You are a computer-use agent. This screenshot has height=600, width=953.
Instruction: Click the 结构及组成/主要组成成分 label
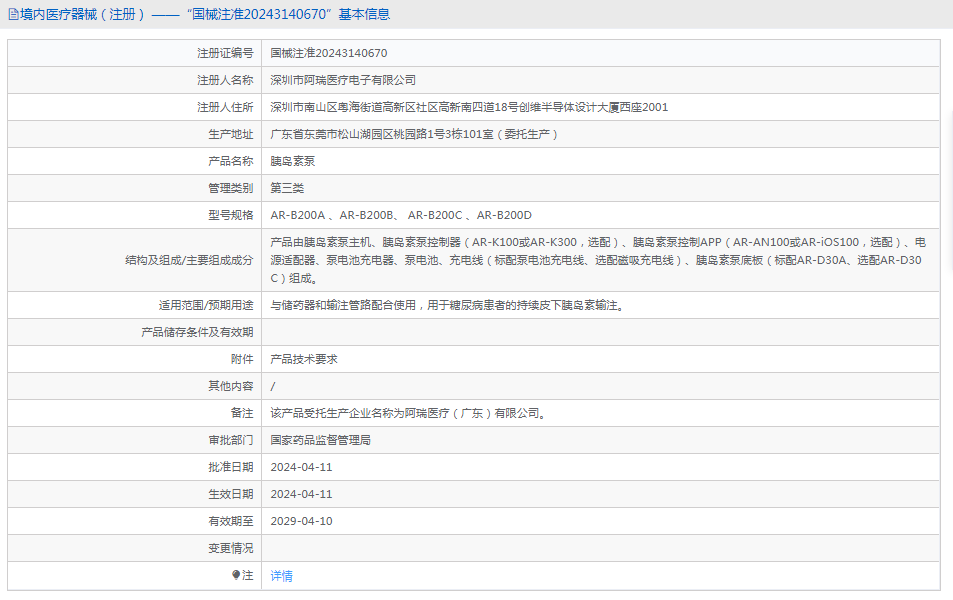189,260
